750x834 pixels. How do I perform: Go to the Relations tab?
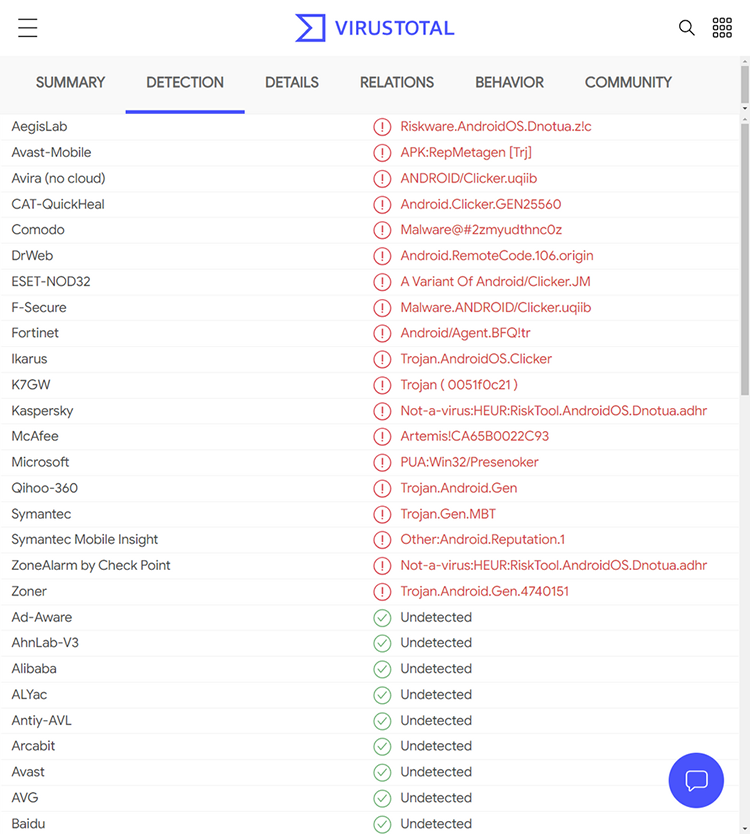coord(397,82)
